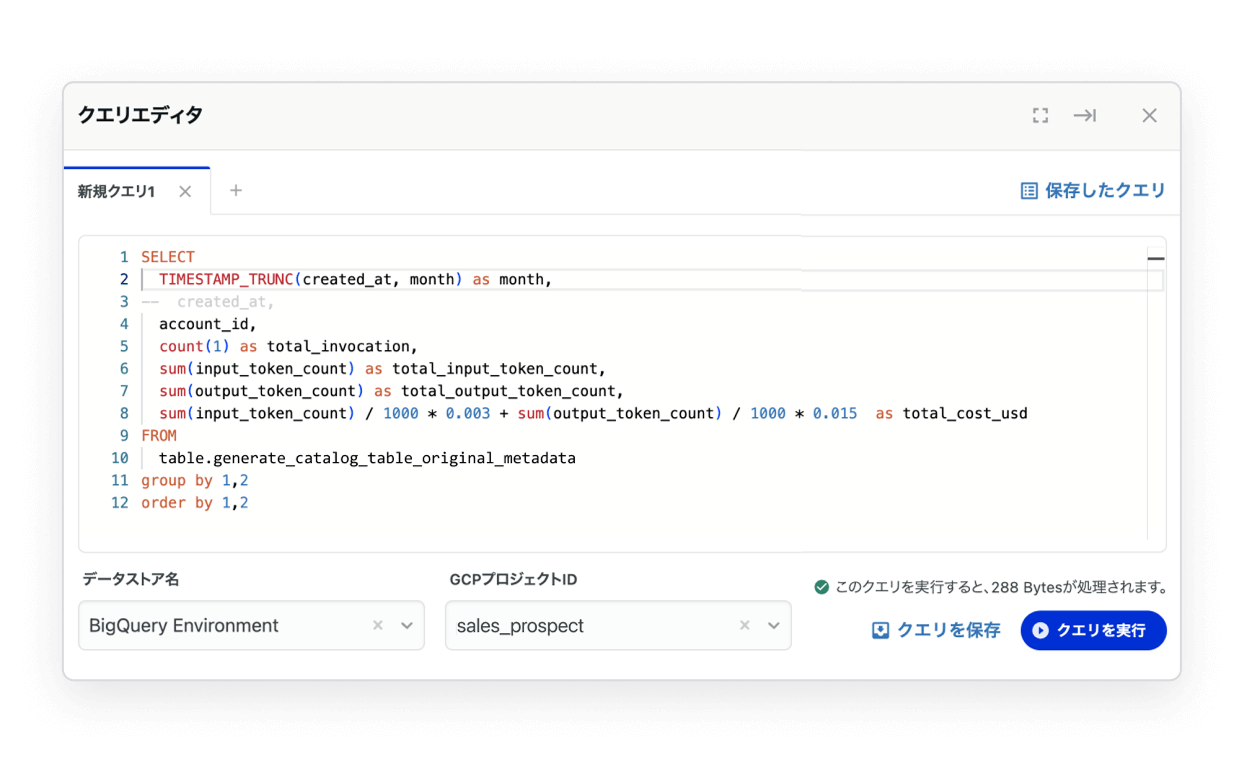Click the editor minimap scrollbar marker

[x=1156, y=259]
